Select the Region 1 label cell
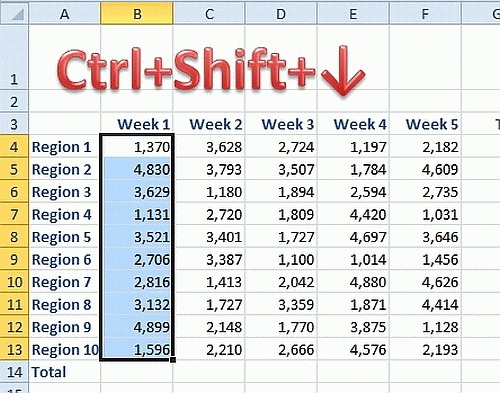The width and height of the screenshot is (500, 393). pos(65,146)
